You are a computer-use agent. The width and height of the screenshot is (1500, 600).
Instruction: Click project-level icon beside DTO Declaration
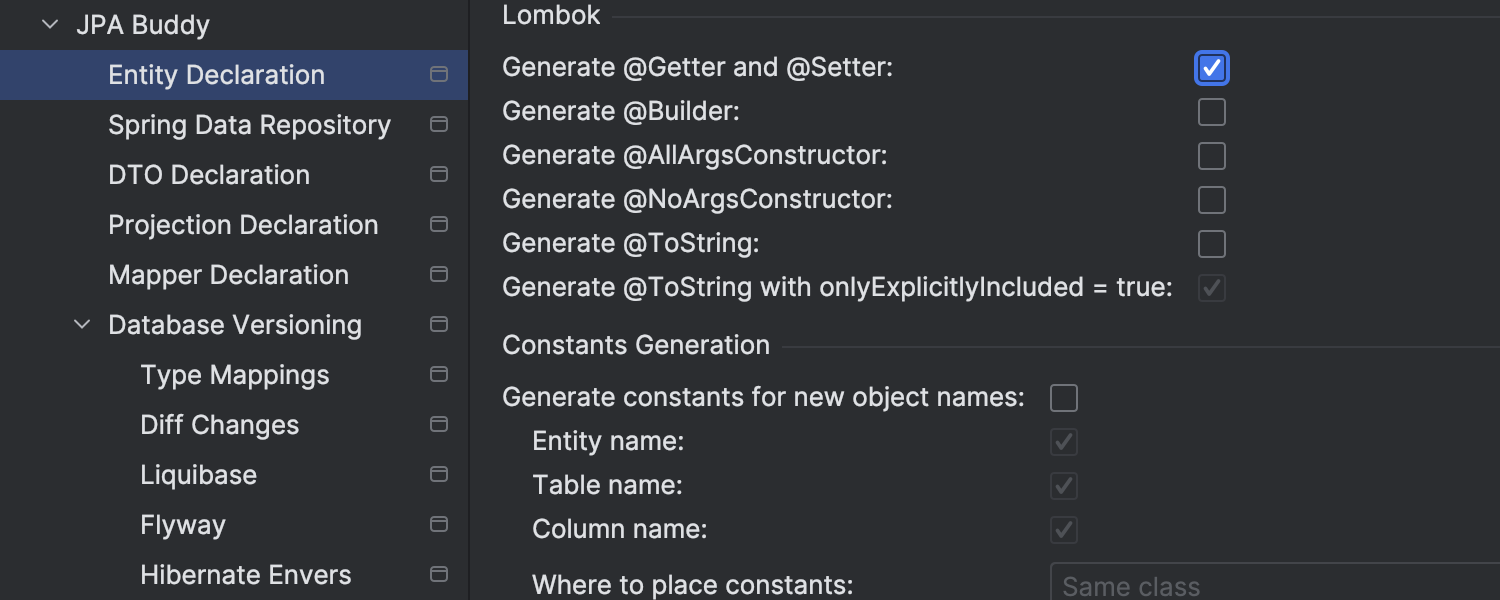pyautogui.click(x=438, y=174)
